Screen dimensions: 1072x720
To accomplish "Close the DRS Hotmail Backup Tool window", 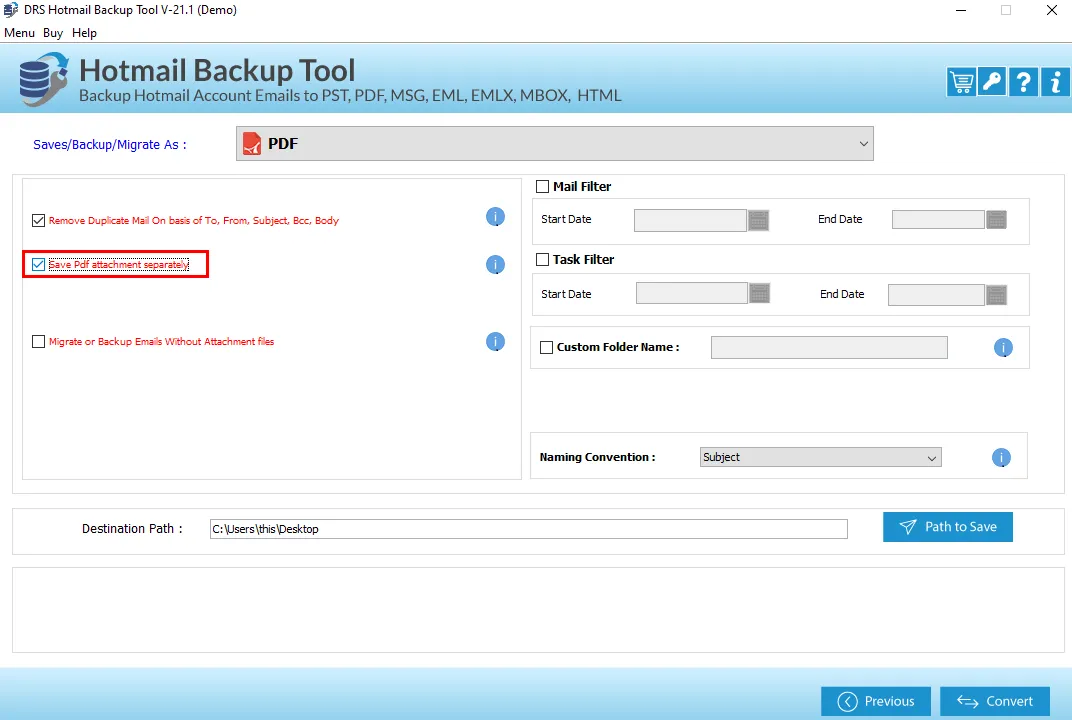I will point(1051,10).
